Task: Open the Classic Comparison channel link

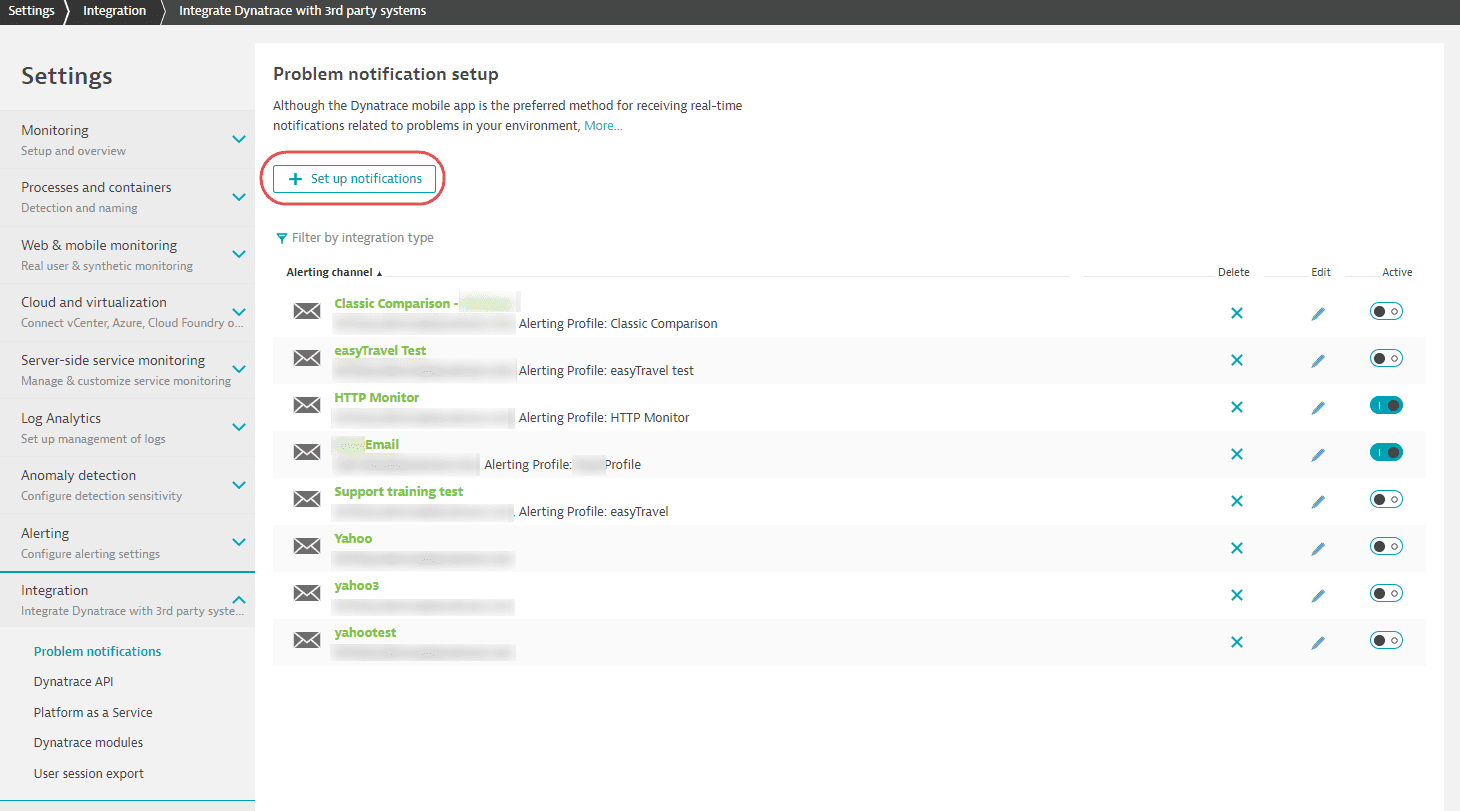Action: coord(396,304)
